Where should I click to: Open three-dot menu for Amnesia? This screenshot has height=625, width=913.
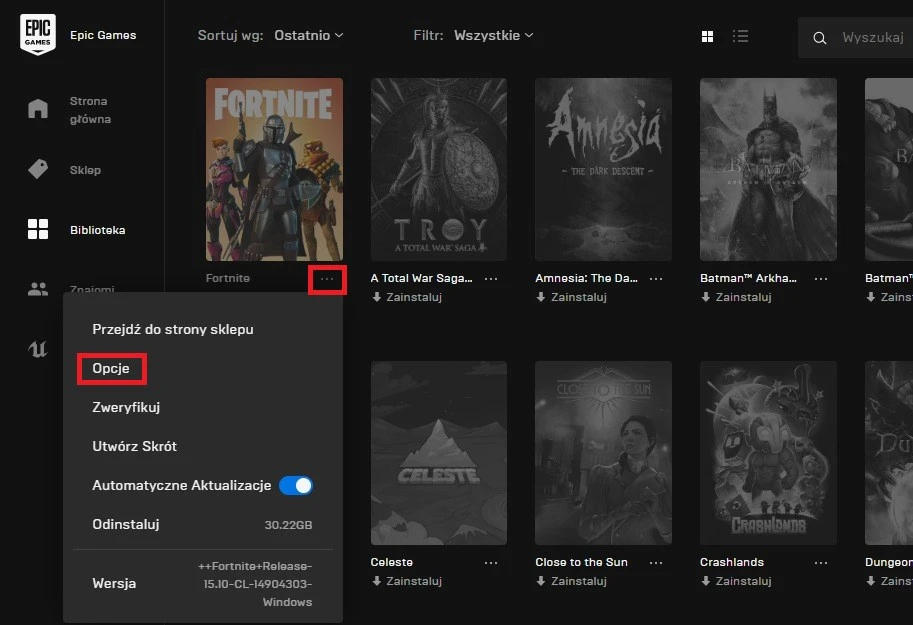(x=655, y=279)
